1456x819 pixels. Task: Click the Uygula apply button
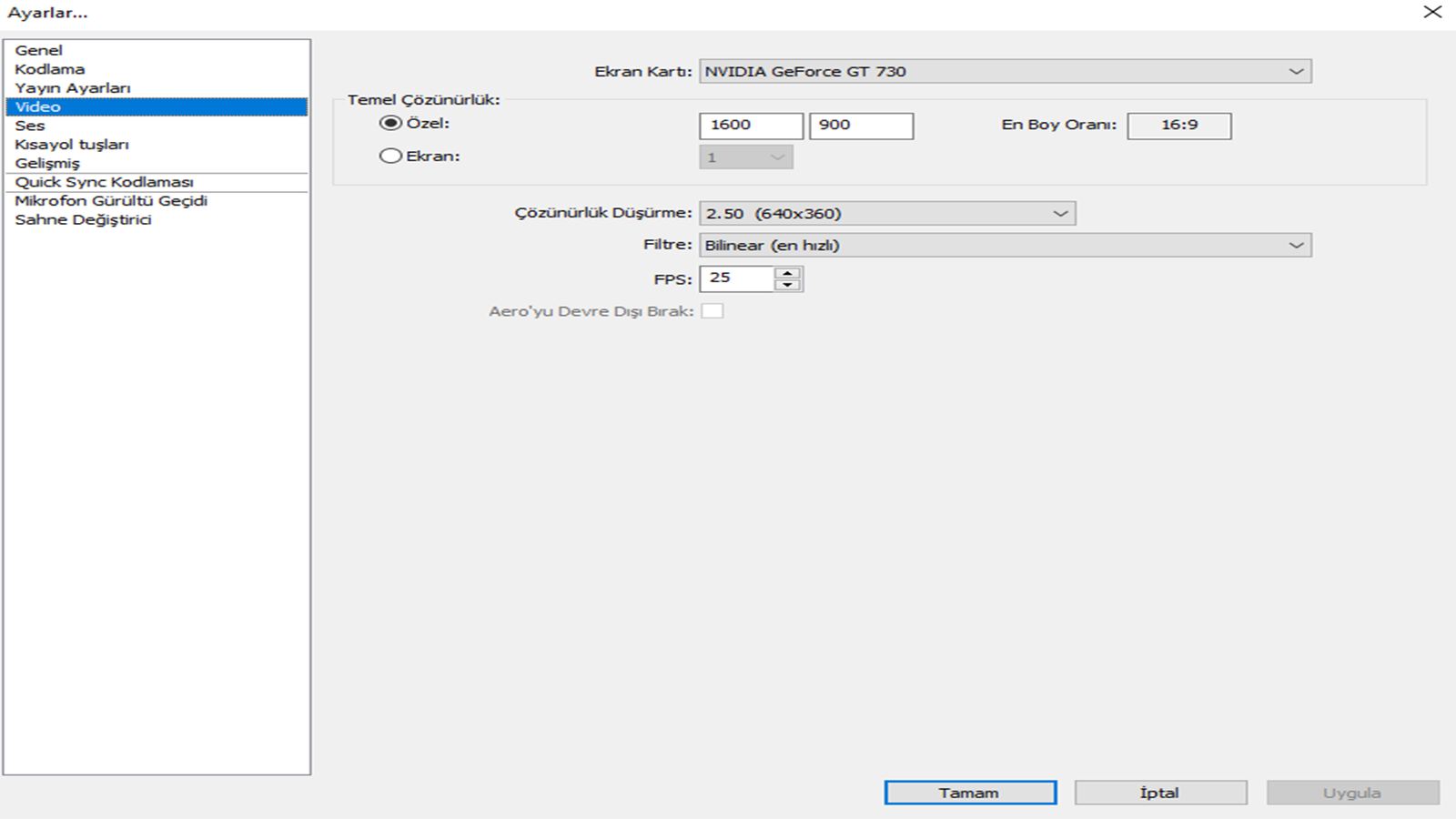(1353, 793)
